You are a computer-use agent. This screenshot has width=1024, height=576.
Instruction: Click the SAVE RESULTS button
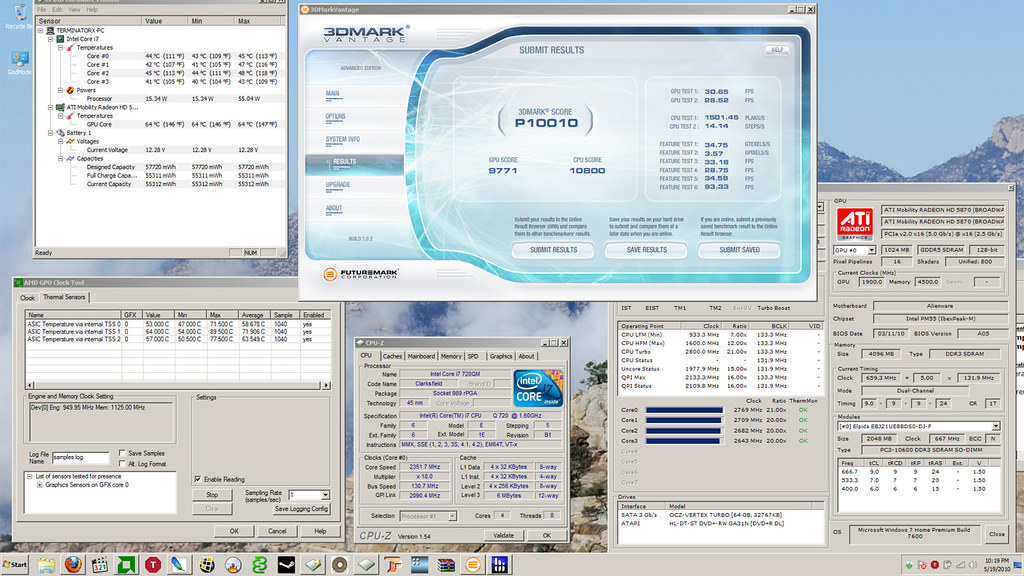point(647,249)
